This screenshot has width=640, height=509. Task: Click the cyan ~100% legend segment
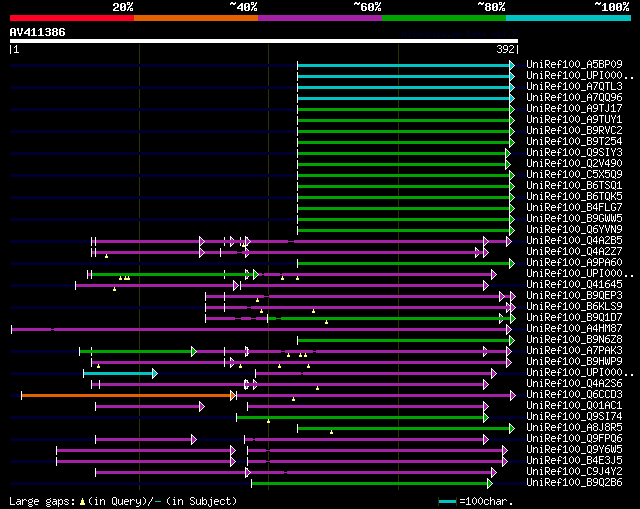tap(567, 18)
